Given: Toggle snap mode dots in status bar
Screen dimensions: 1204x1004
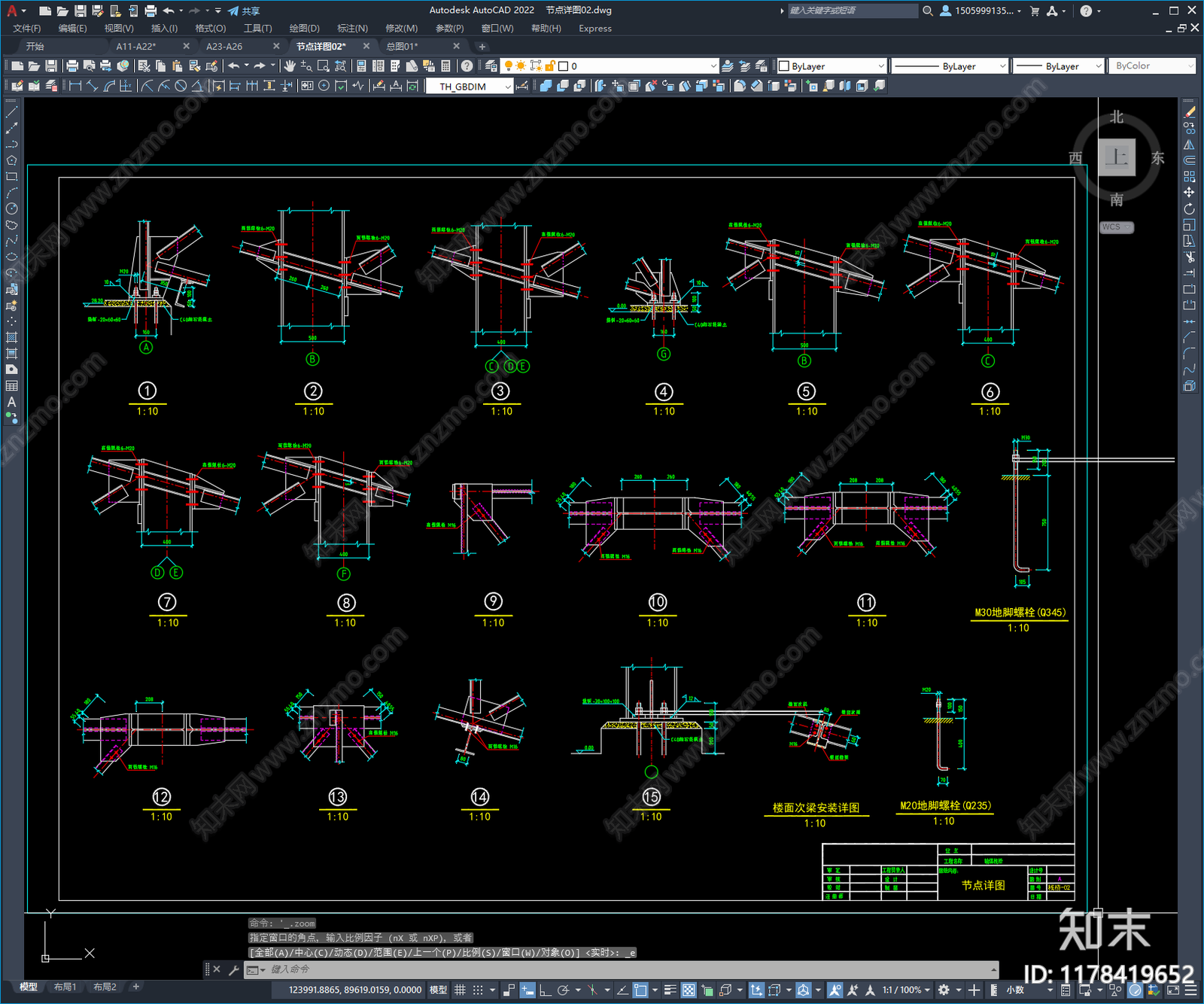Looking at the screenshot, I should (478, 990).
